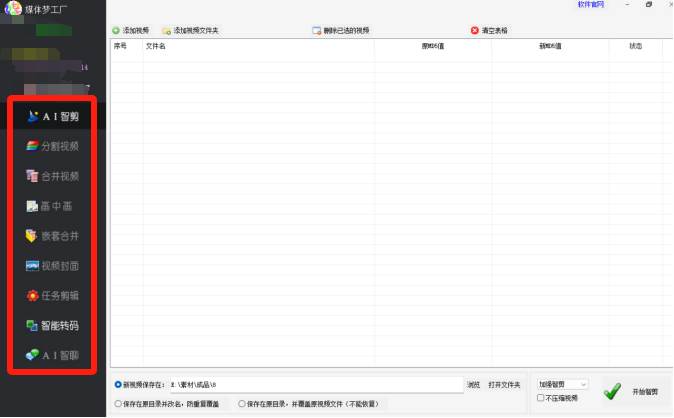
Task: Click the 状态 status column header
Action: click(635, 46)
